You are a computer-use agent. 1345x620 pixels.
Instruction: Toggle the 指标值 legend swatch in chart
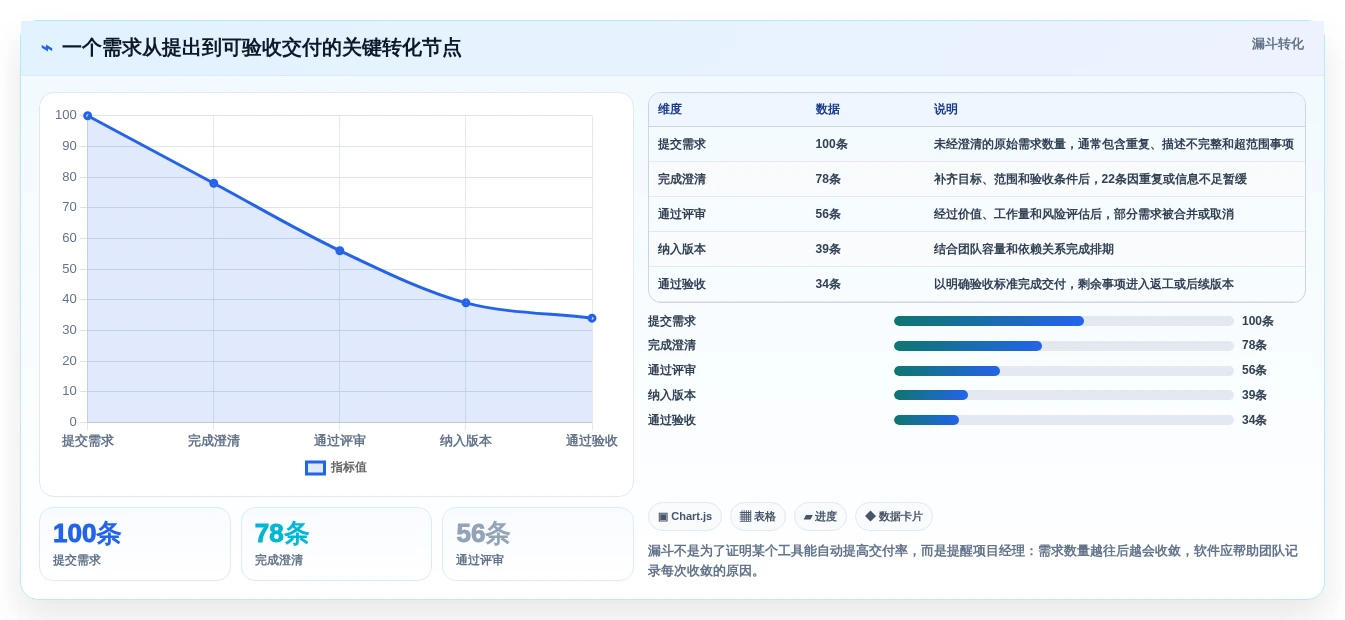[315, 467]
